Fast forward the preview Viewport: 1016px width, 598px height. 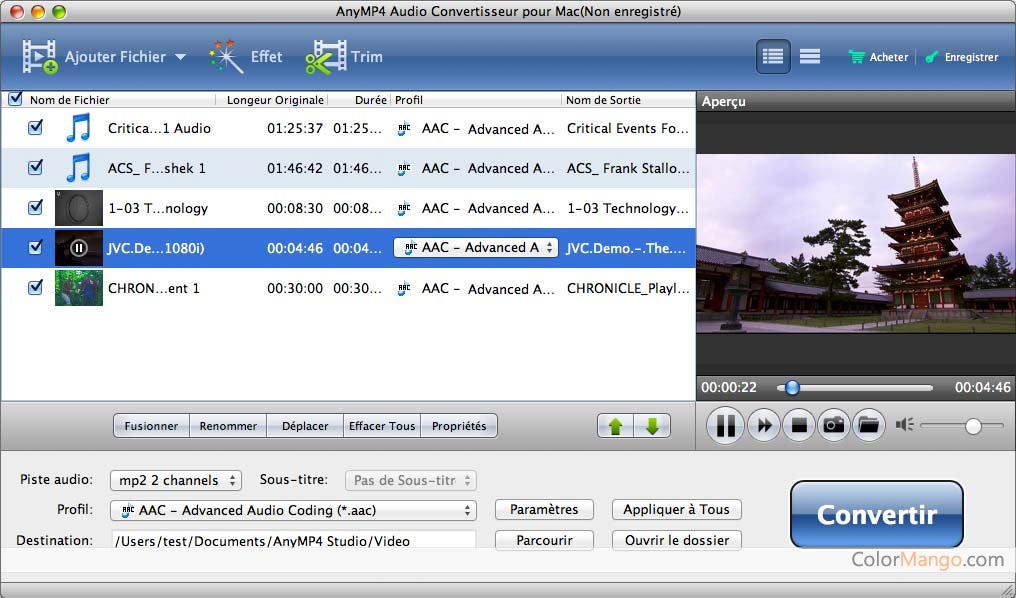[x=764, y=425]
